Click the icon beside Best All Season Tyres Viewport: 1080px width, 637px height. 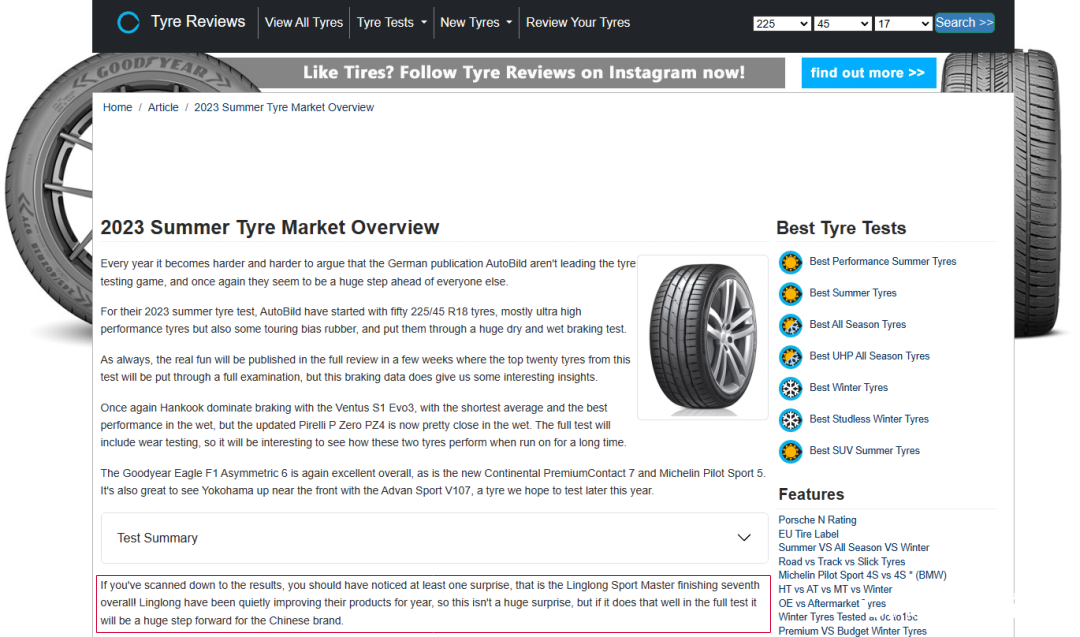tap(791, 325)
